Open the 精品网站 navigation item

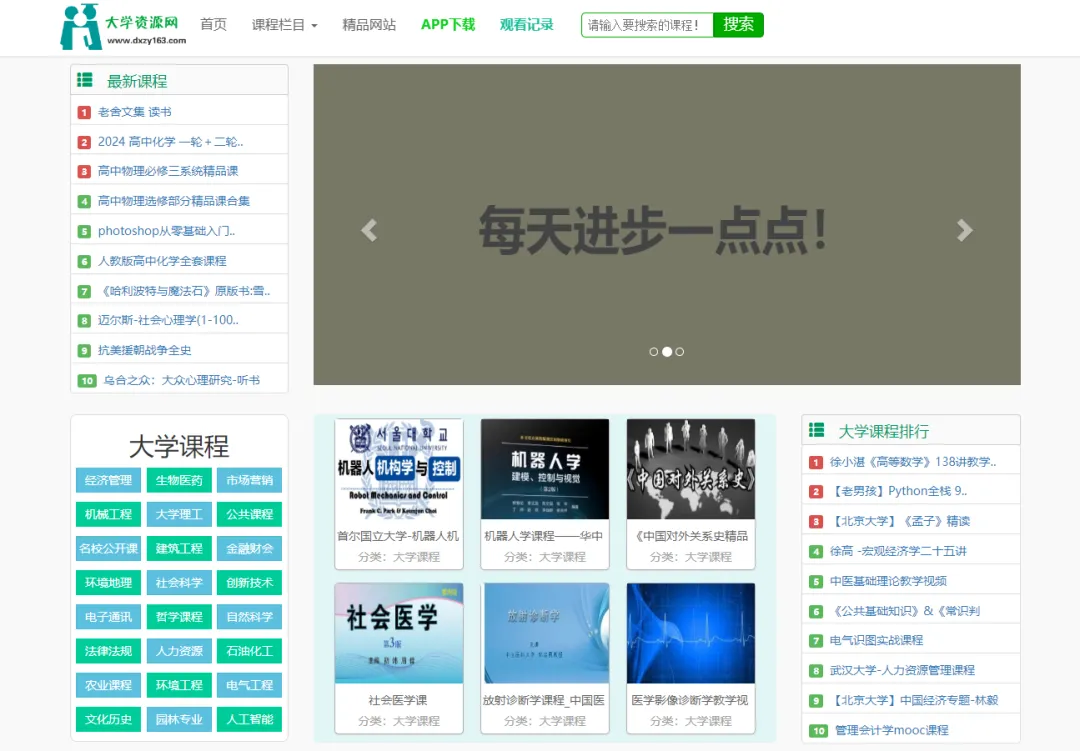coord(371,26)
